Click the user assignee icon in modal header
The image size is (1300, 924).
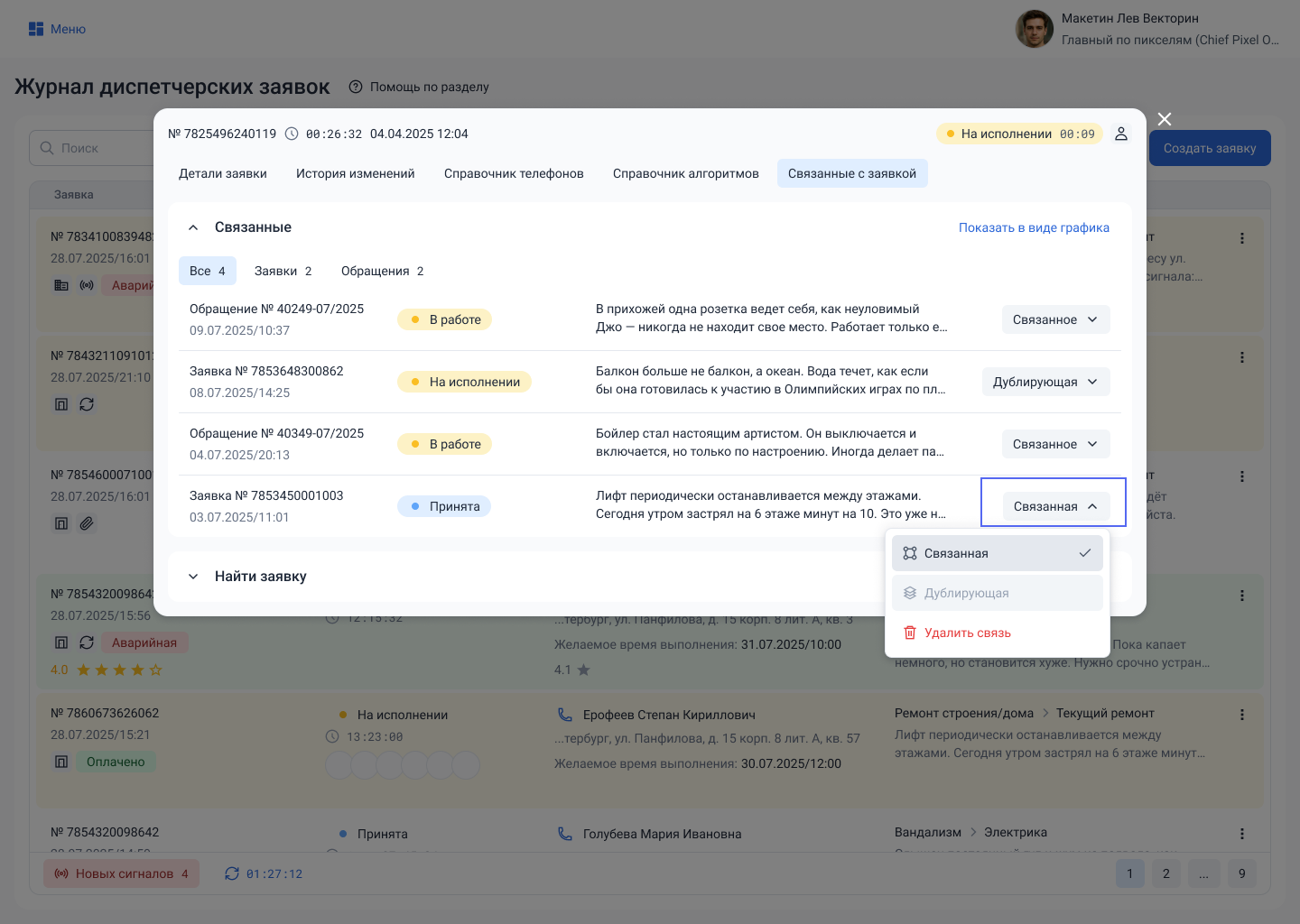(x=1121, y=134)
